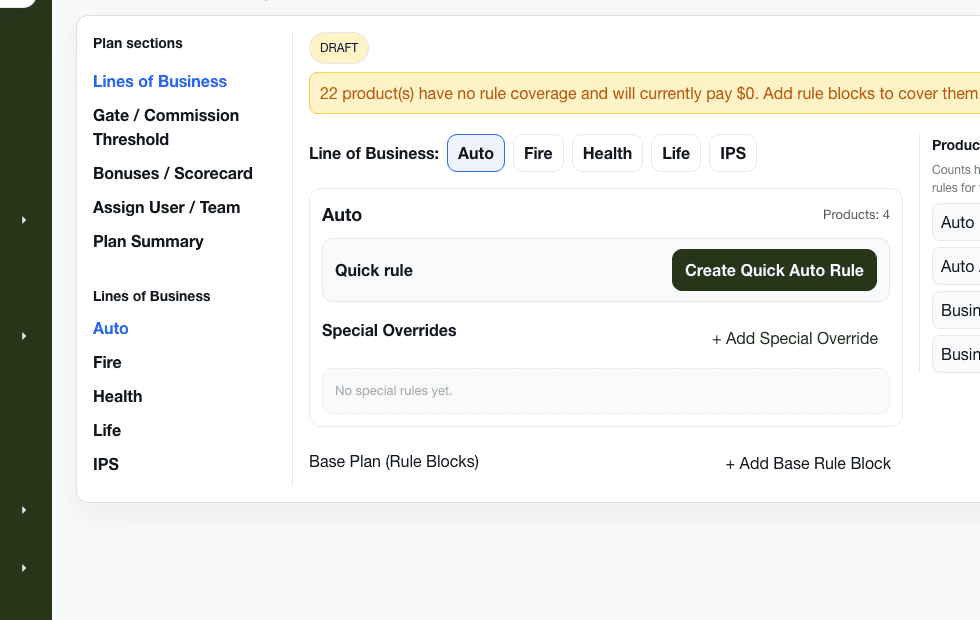Select the Life line of business
Image resolution: width=980 pixels, height=620 pixels.
[675, 153]
